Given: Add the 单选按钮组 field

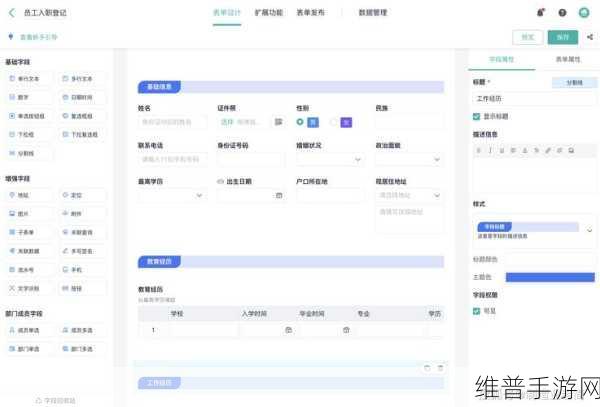Looking at the screenshot, I should (x=28, y=116).
